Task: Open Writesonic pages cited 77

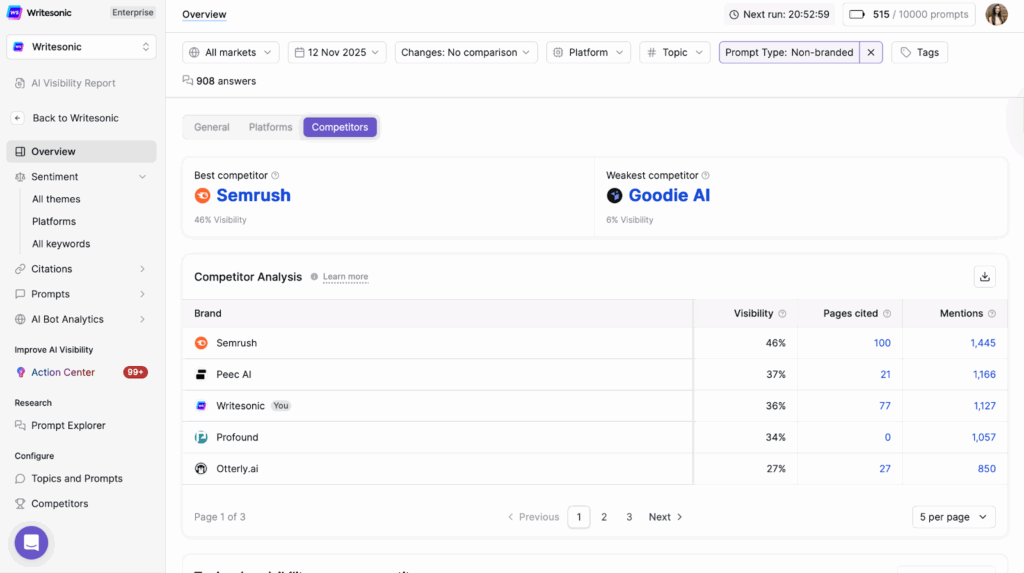Action: [885, 406]
